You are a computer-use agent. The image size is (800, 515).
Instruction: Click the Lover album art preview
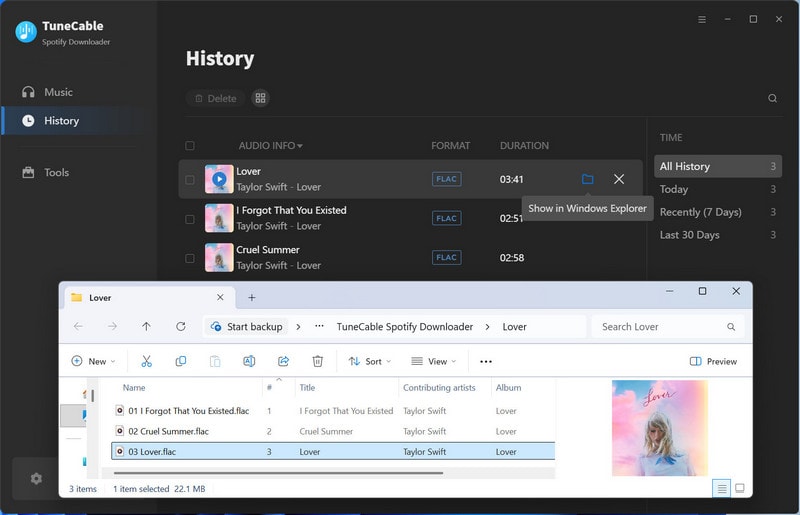pos(660,428)
